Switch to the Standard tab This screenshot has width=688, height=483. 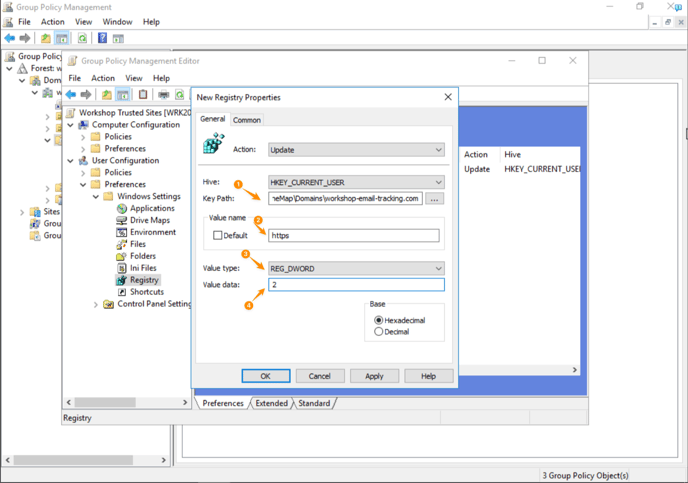[314, 403]
